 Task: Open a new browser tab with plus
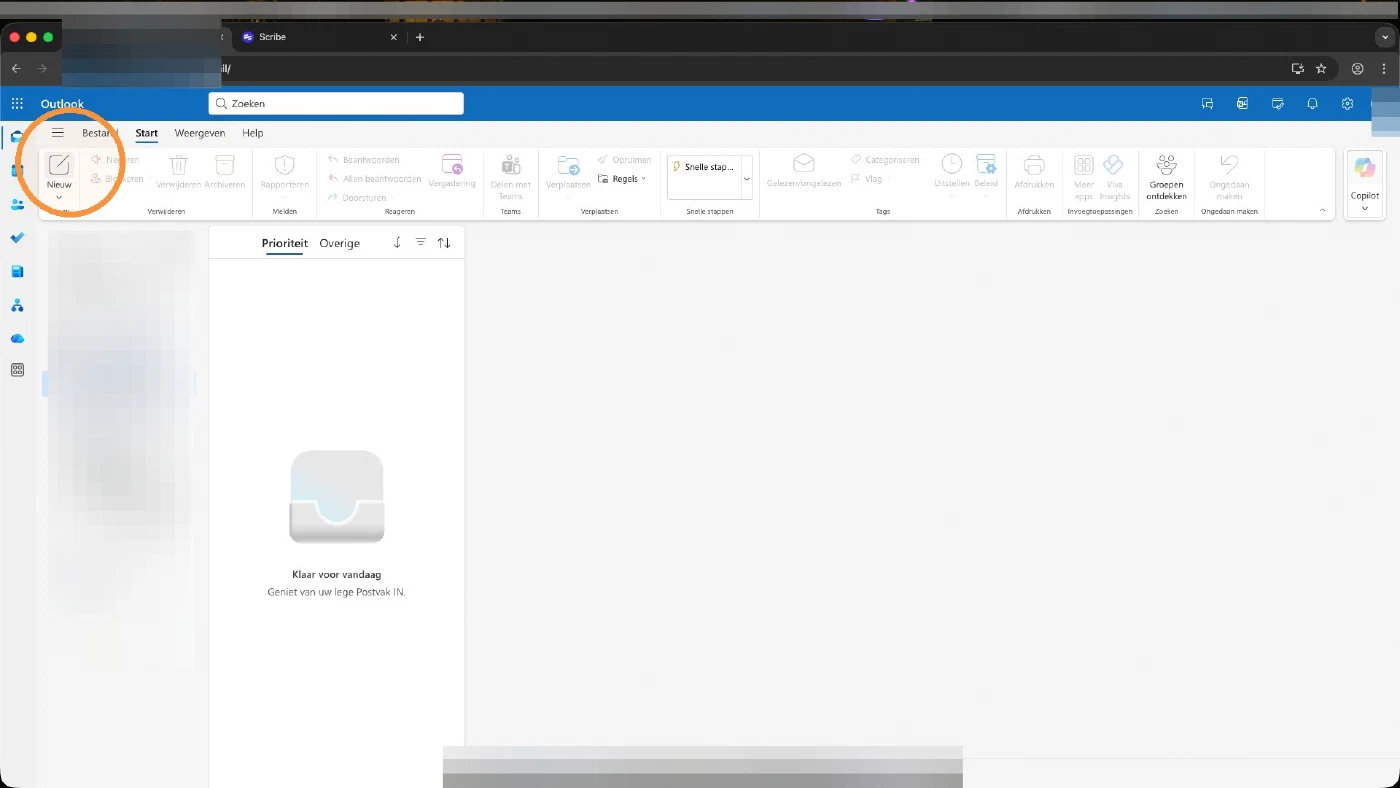coord(420,37)
